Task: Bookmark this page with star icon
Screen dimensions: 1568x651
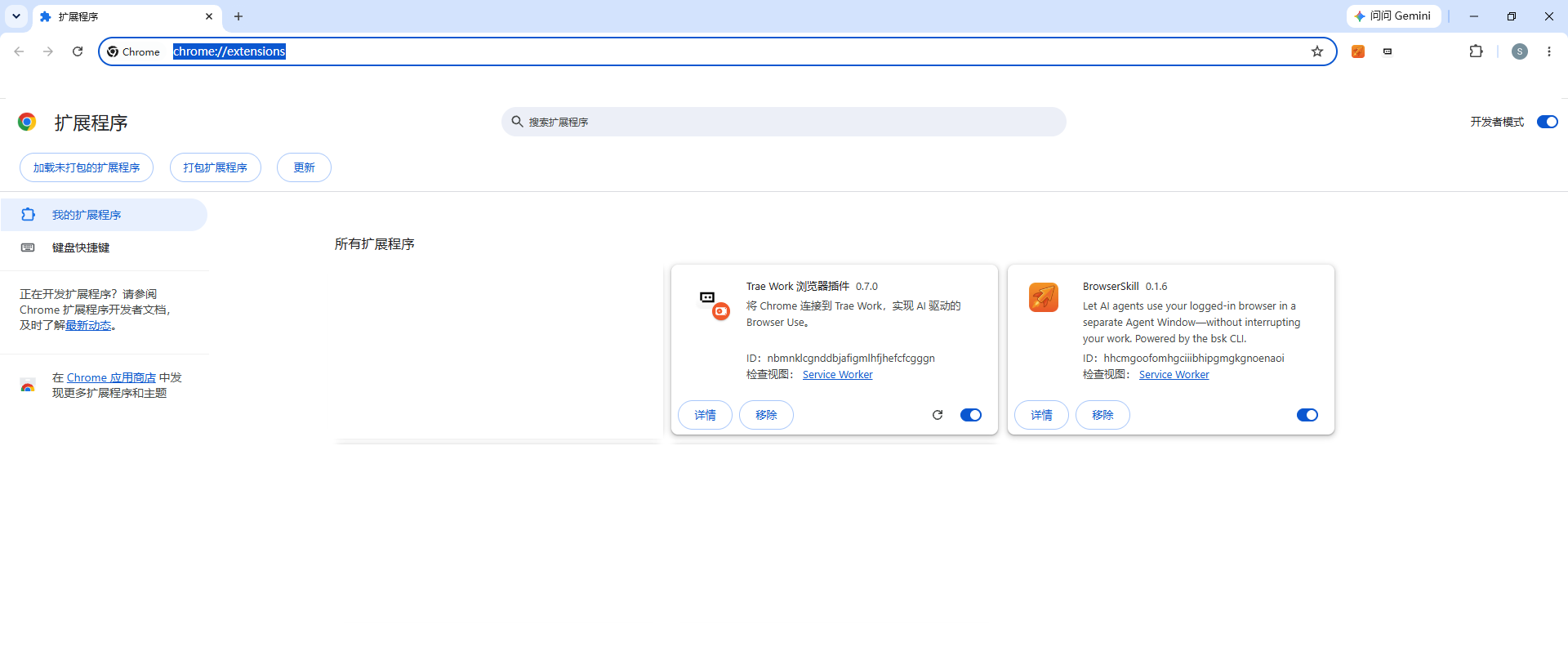Action: click(1317, 51)
